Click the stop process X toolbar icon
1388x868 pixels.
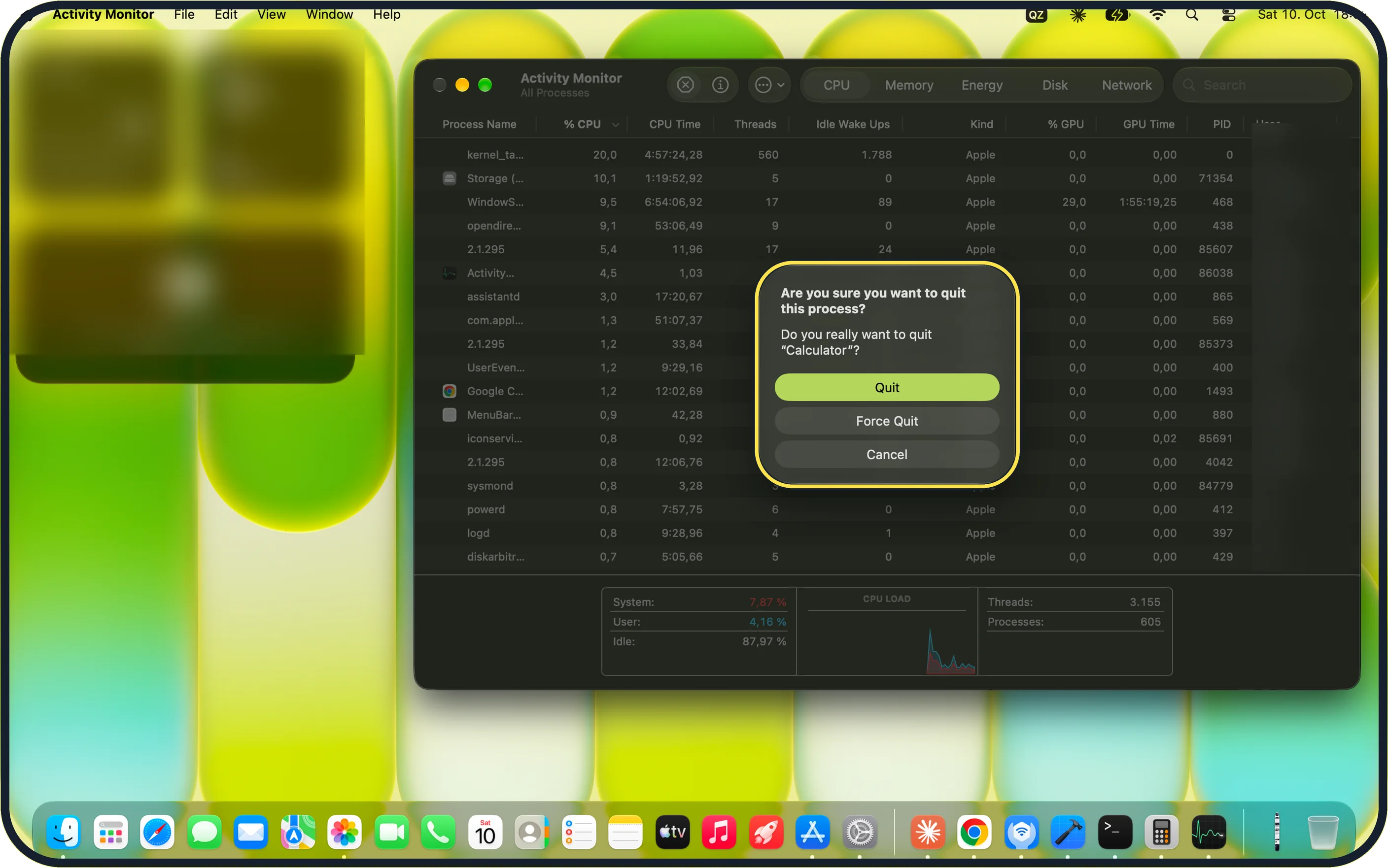(x=685, y=85)
